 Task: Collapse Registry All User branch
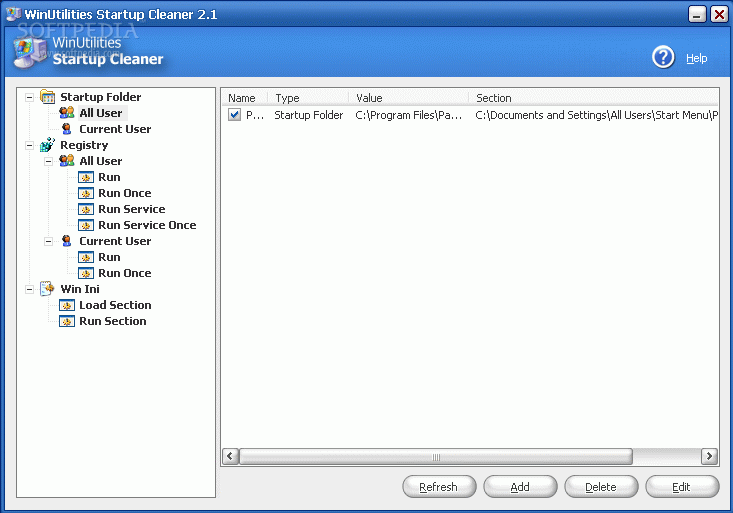[49, 161]
